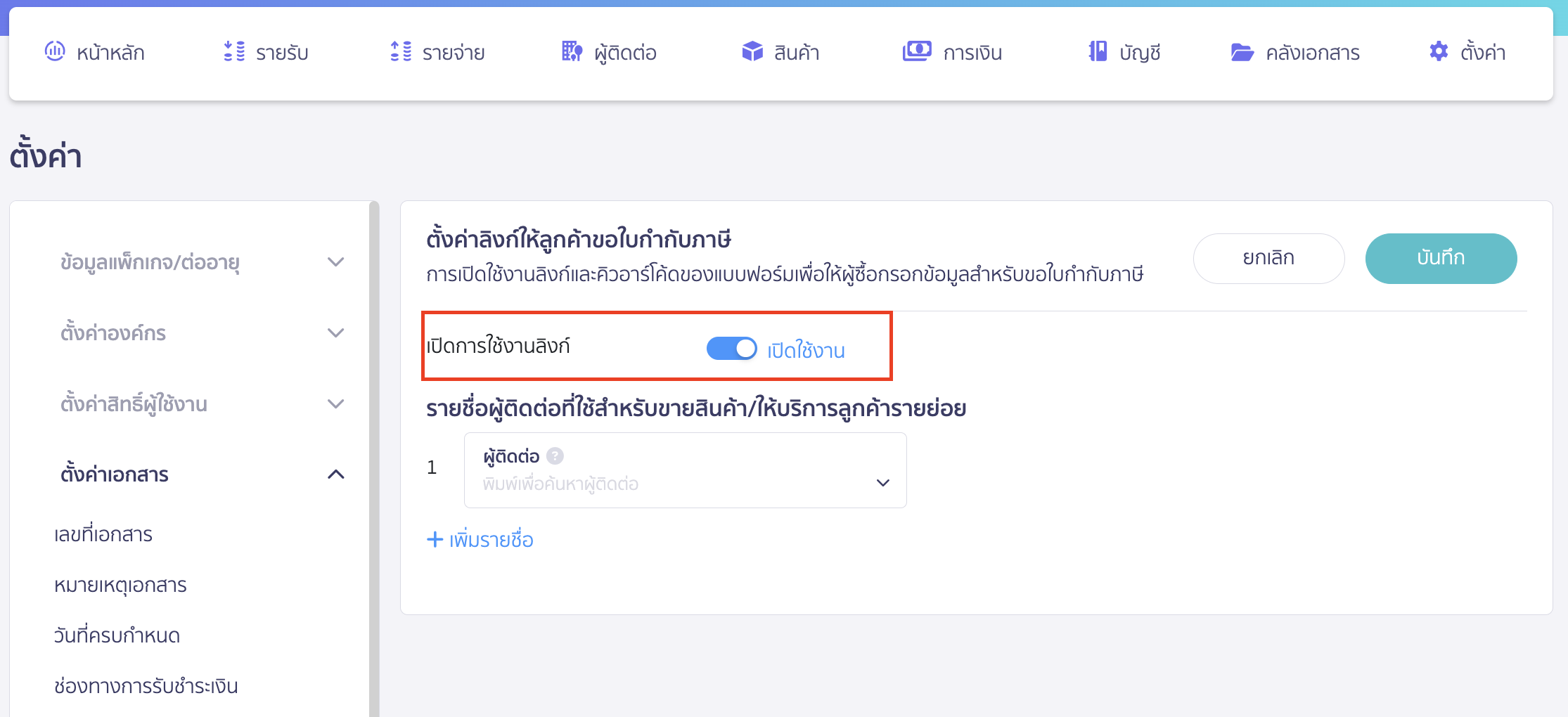Select the คลังเอกสาร document storage folder icon
The image size is (1568, 717).
point(1243,51)
